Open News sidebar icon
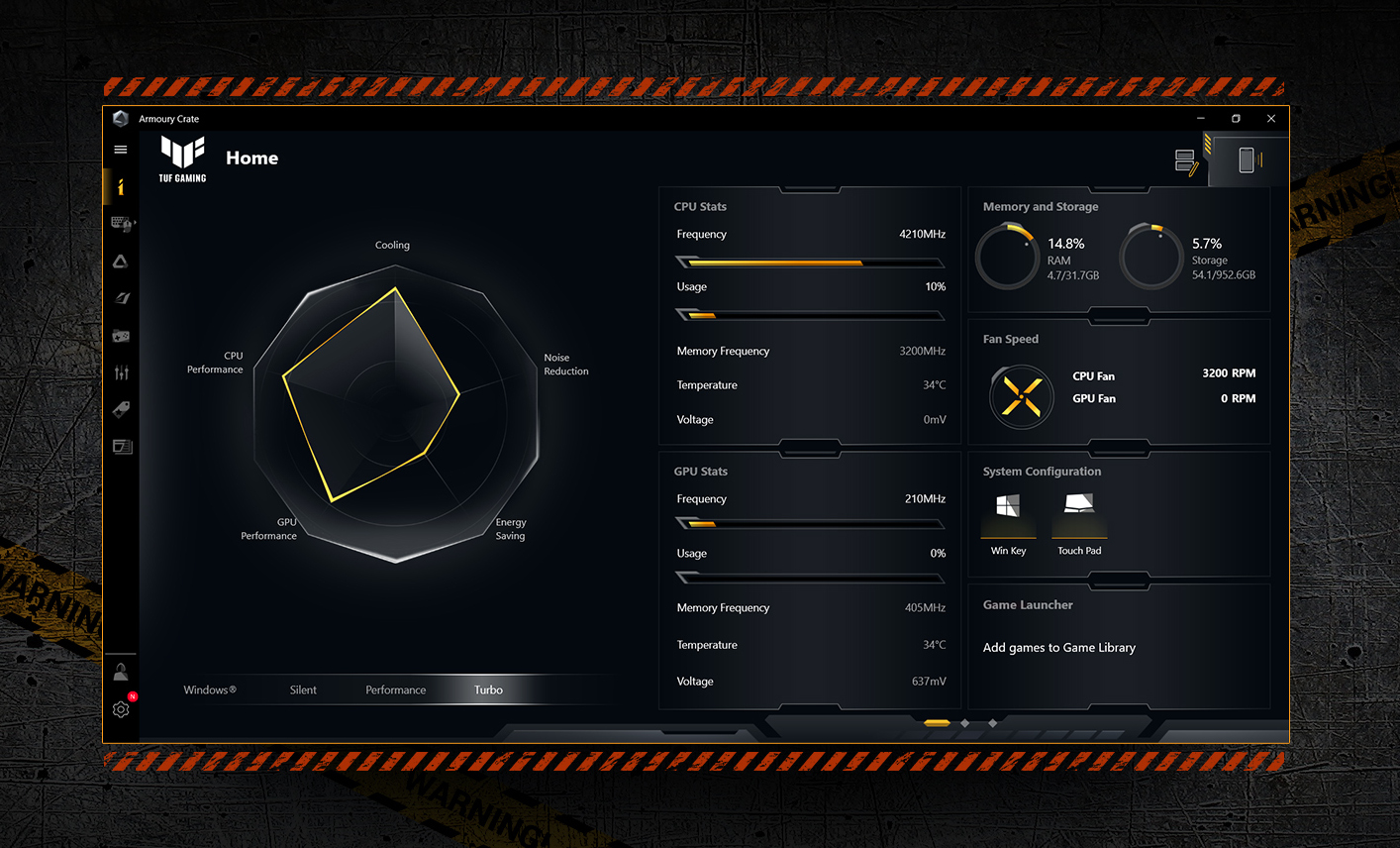 pyautogui.click(x=122, y=447)
